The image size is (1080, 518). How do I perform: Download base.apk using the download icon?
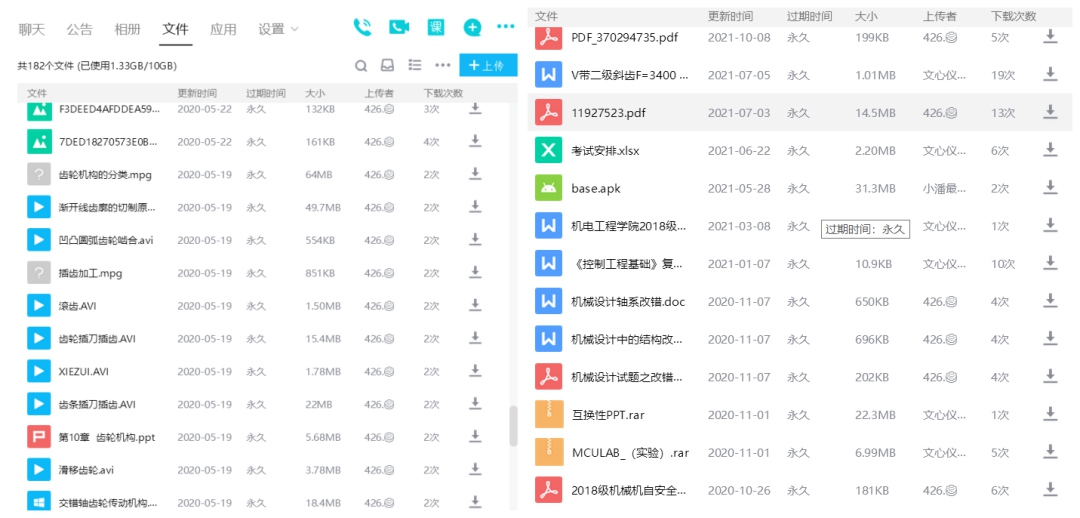pos(1050,187)
